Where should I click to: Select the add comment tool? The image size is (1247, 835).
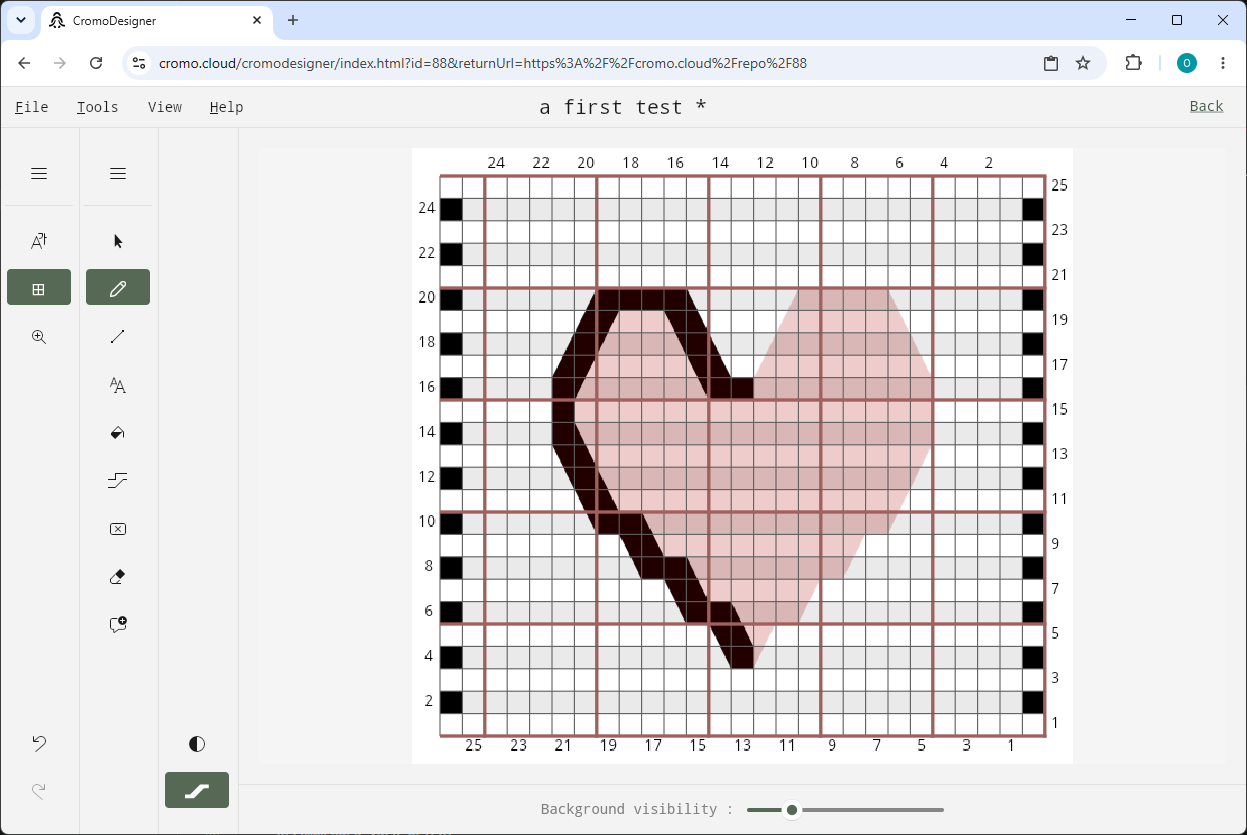(x=118, y=625)
